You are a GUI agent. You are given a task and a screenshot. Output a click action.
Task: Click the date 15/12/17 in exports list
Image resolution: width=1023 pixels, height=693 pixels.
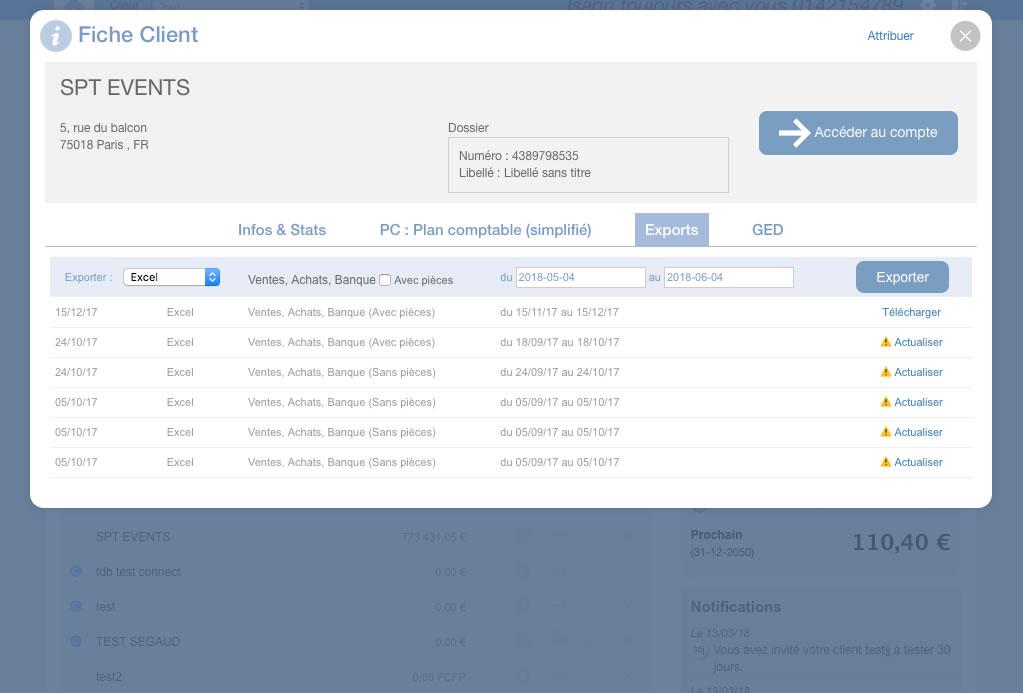coord(76,312)
